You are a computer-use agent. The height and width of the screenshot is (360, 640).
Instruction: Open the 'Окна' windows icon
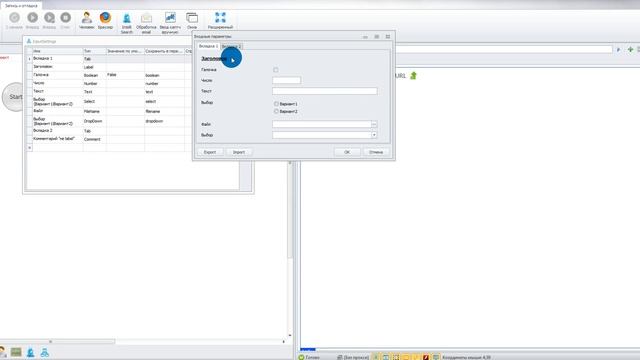pyautogui.click(x=192, y=18)
